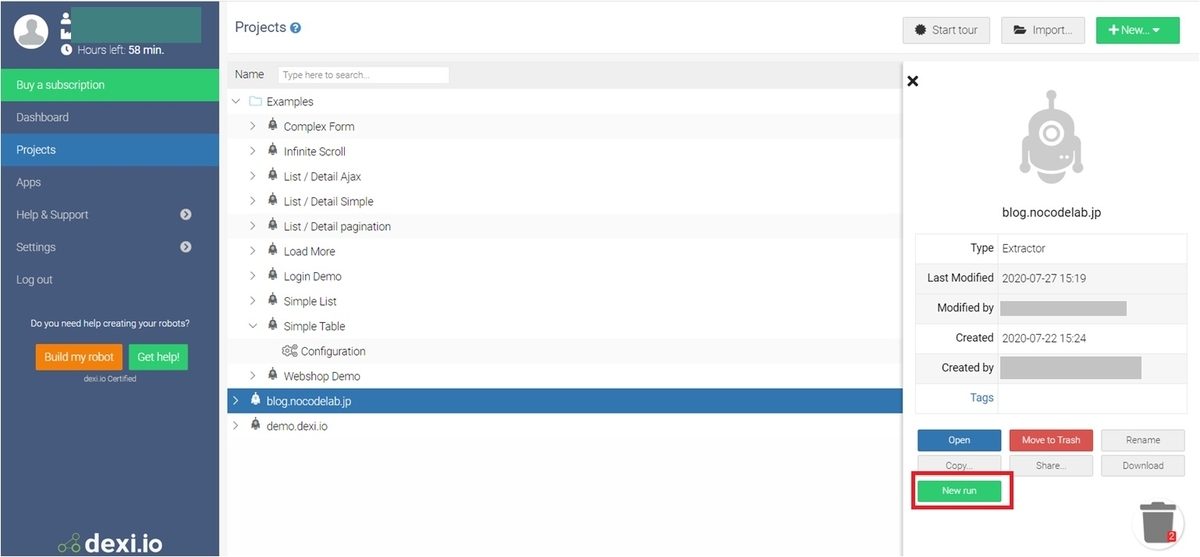
Task: Click the Name column header
Action: click(249, 74)
